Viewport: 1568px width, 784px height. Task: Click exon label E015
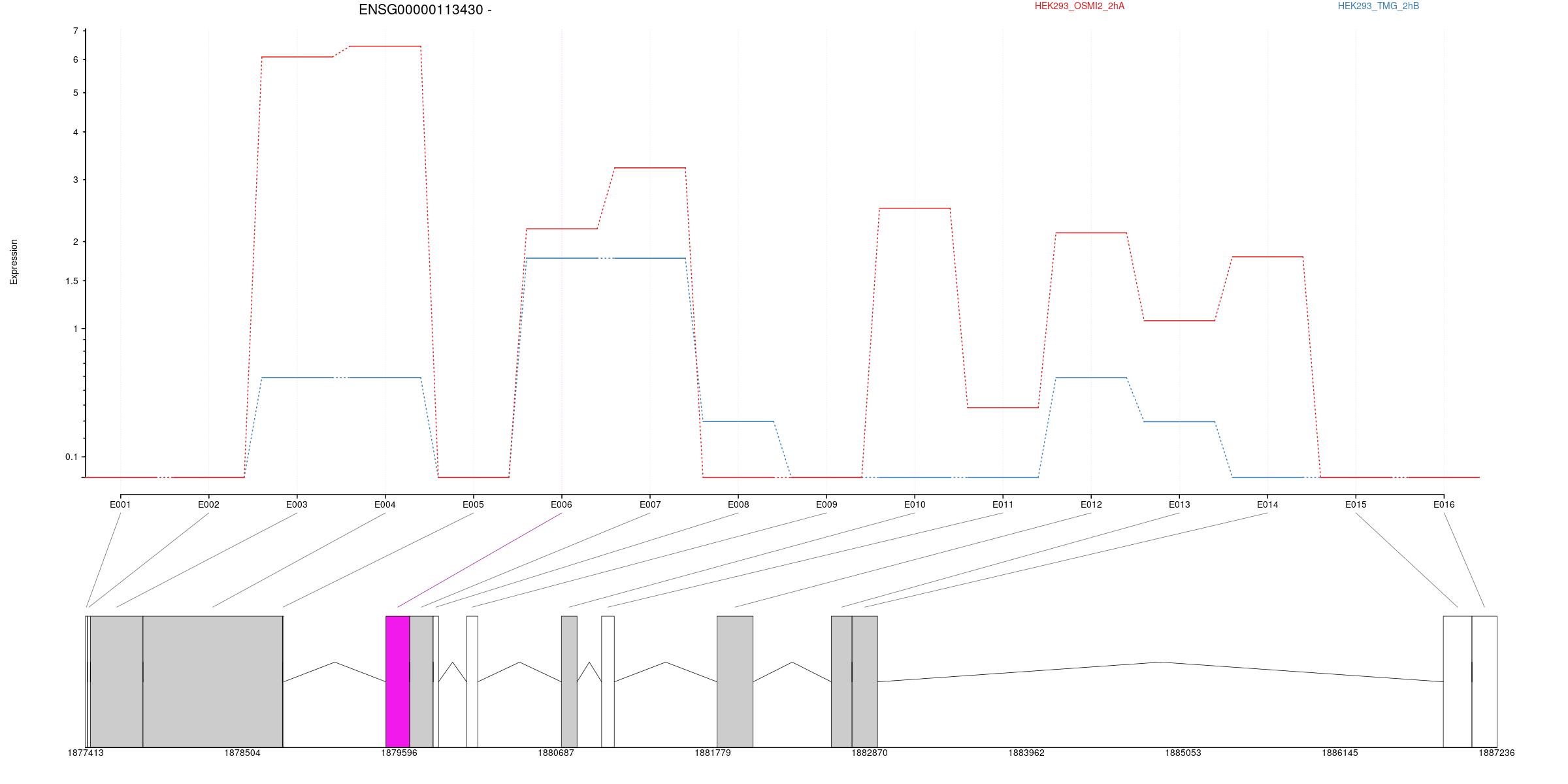(1356, 504)
